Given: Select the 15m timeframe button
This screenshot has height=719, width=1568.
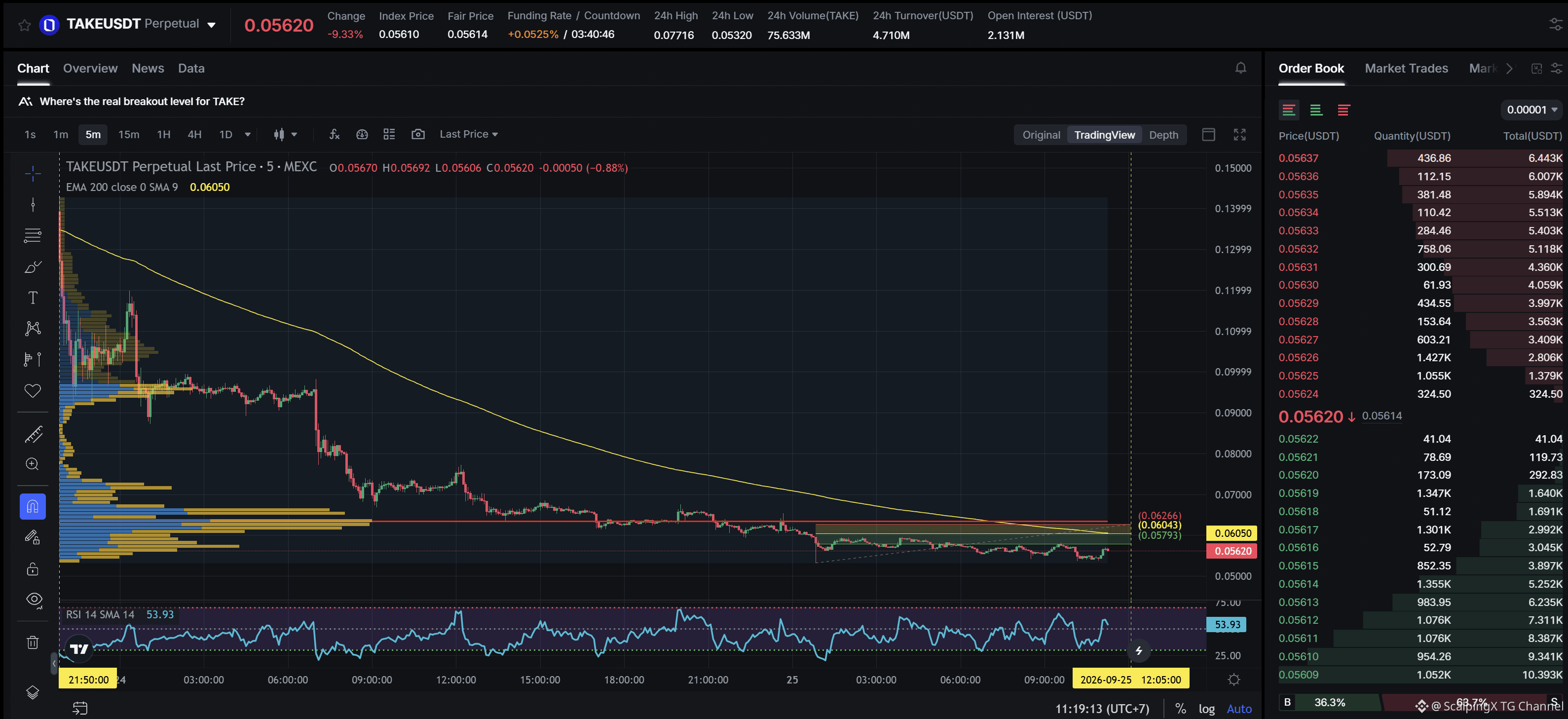Looking at the screenshot, I should [x=129, y=135].
